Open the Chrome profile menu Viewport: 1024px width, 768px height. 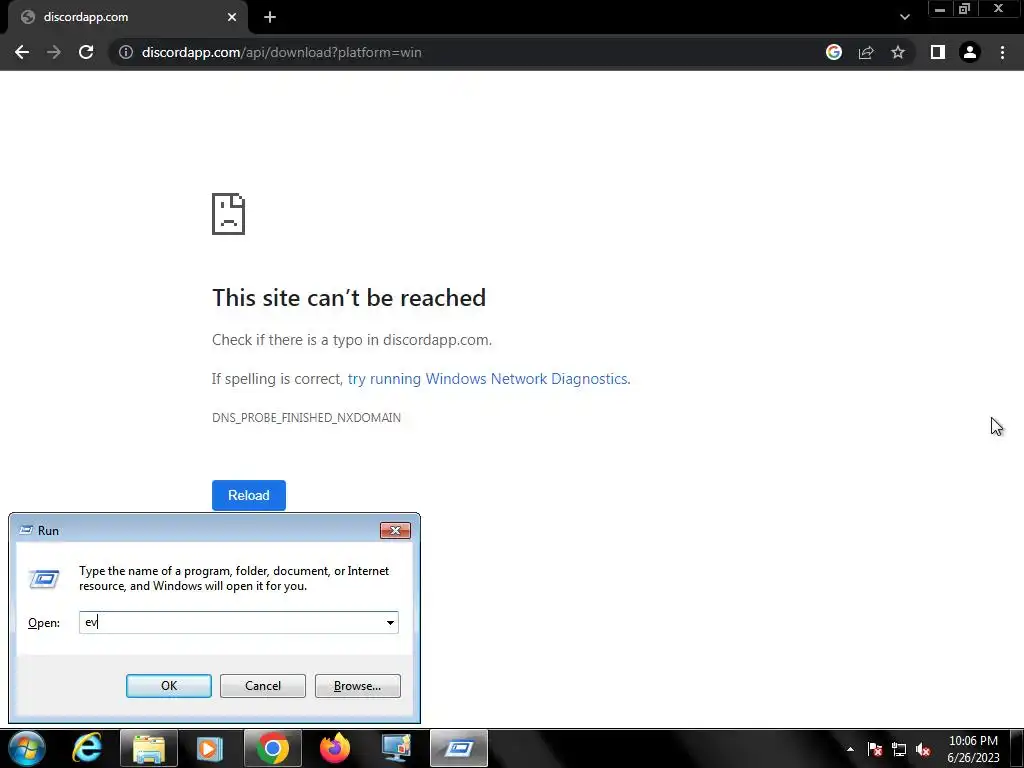[x=970, y=52]
